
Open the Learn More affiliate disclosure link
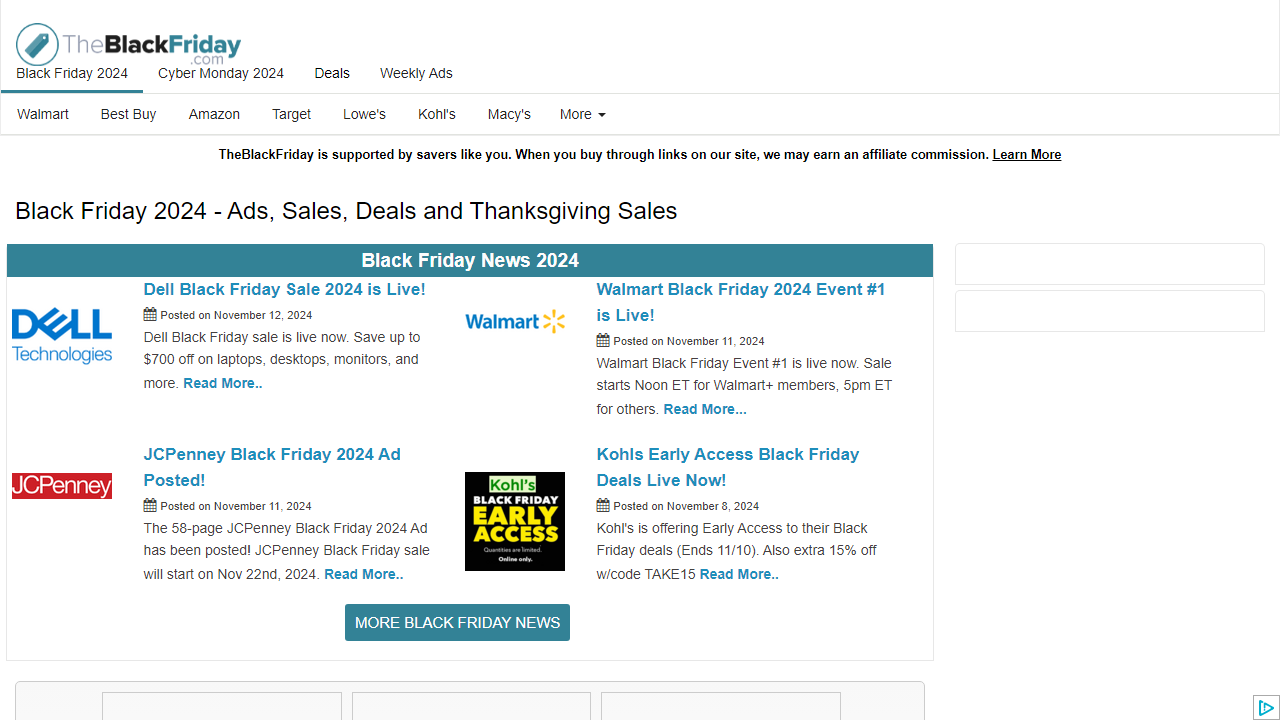click(x=1026, y=154)
